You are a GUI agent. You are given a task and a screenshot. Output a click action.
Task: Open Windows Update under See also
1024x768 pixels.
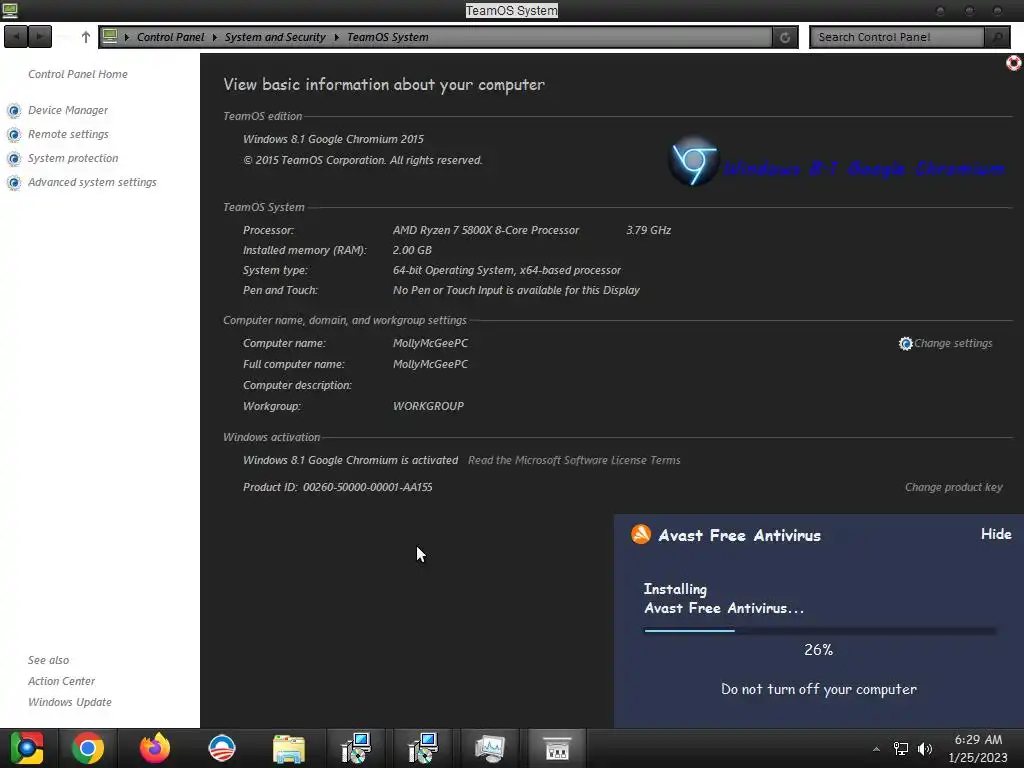point(70,702)
